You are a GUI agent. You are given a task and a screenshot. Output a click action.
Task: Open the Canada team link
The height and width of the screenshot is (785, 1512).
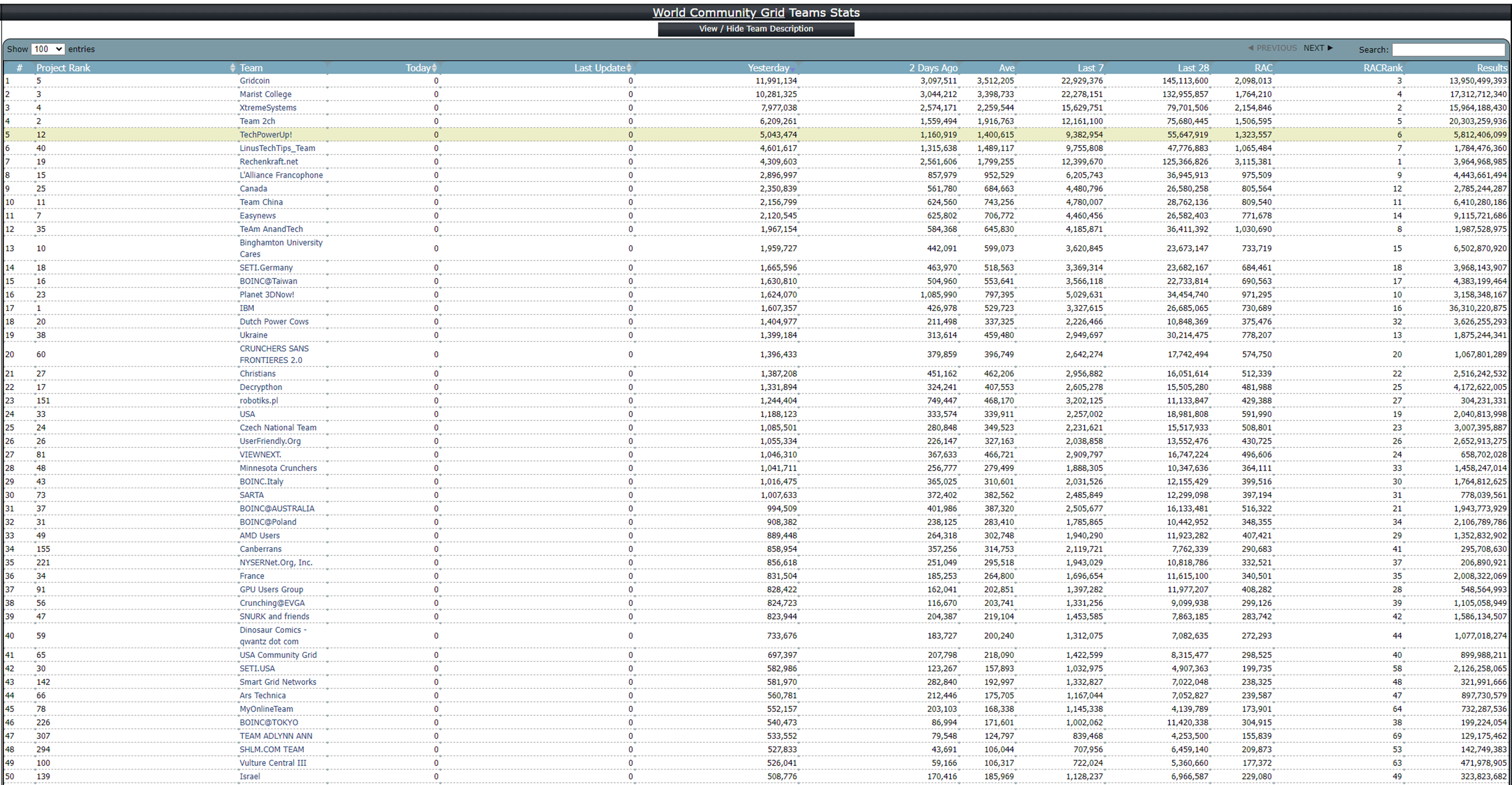pyautogui.click(x=253, y=189)
